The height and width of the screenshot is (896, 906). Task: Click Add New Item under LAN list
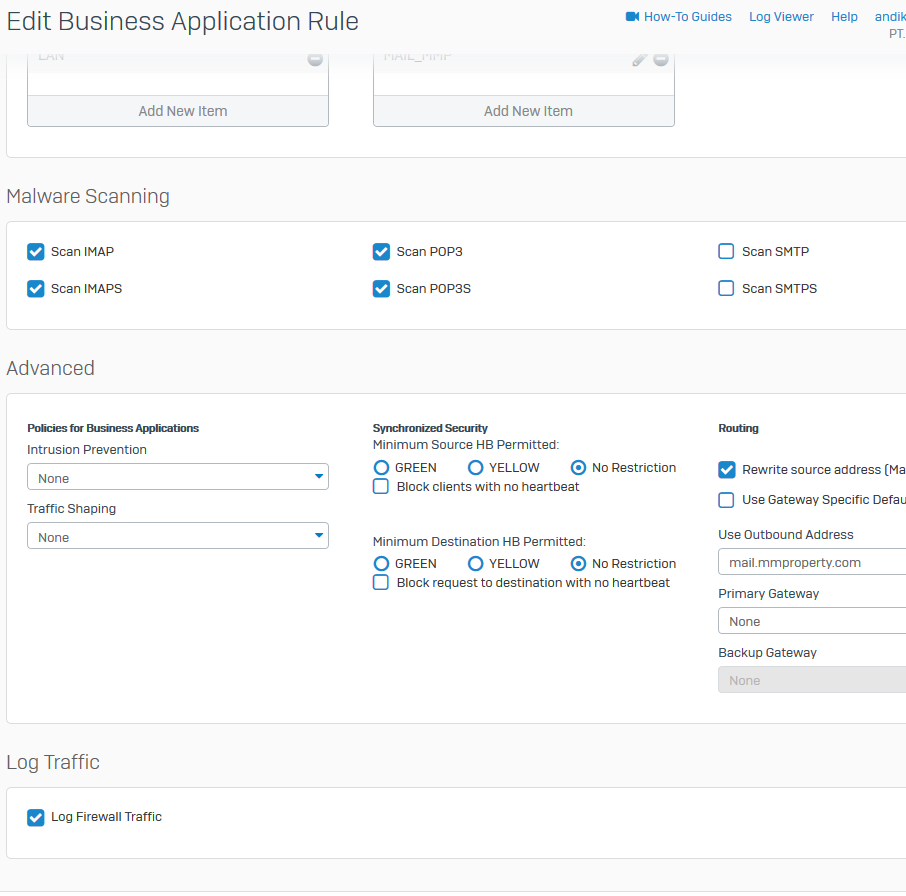(x=183, y=111)
